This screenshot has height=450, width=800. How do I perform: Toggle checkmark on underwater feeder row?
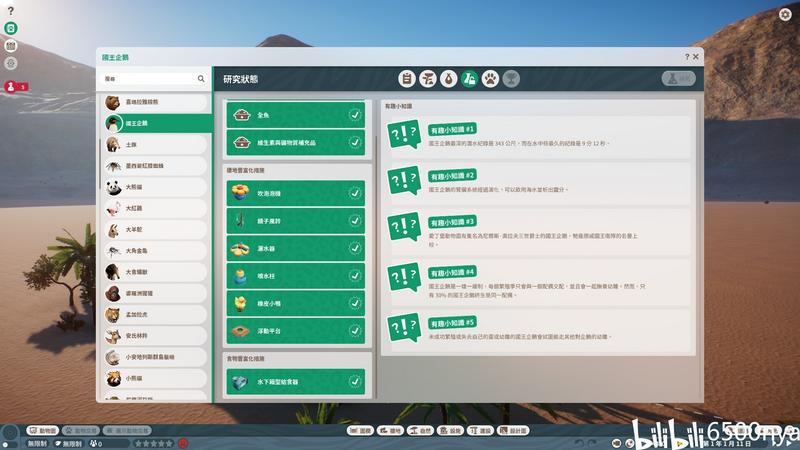pyautogui.click(x=355, y=382)
